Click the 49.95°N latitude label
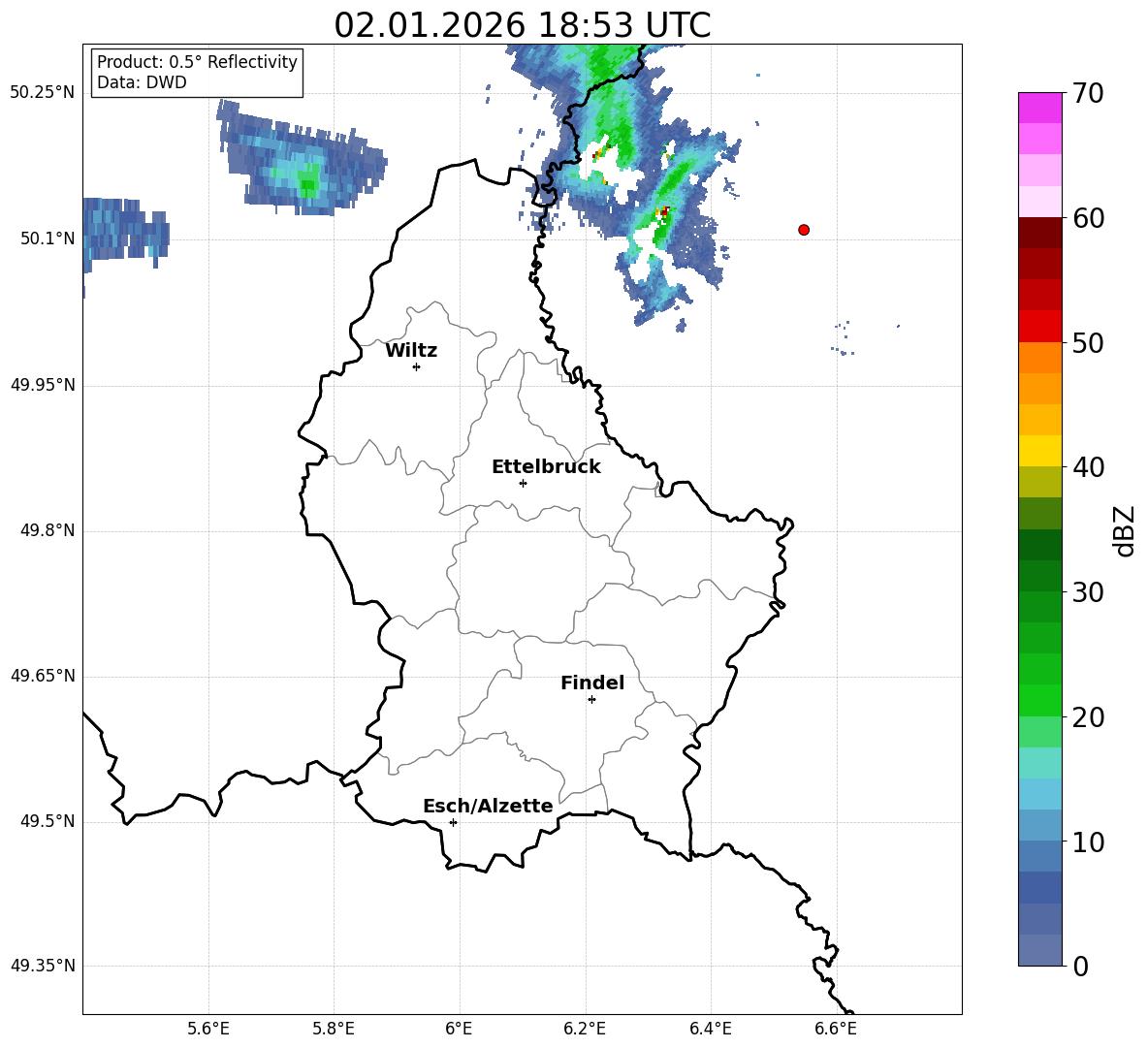1148x1048 pixels. [43, 385]
